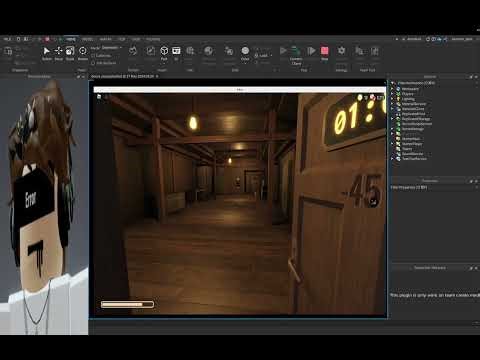Switch to the PLUGINS ribbon tab
The image size is (480, 360).
pos(153,39)
